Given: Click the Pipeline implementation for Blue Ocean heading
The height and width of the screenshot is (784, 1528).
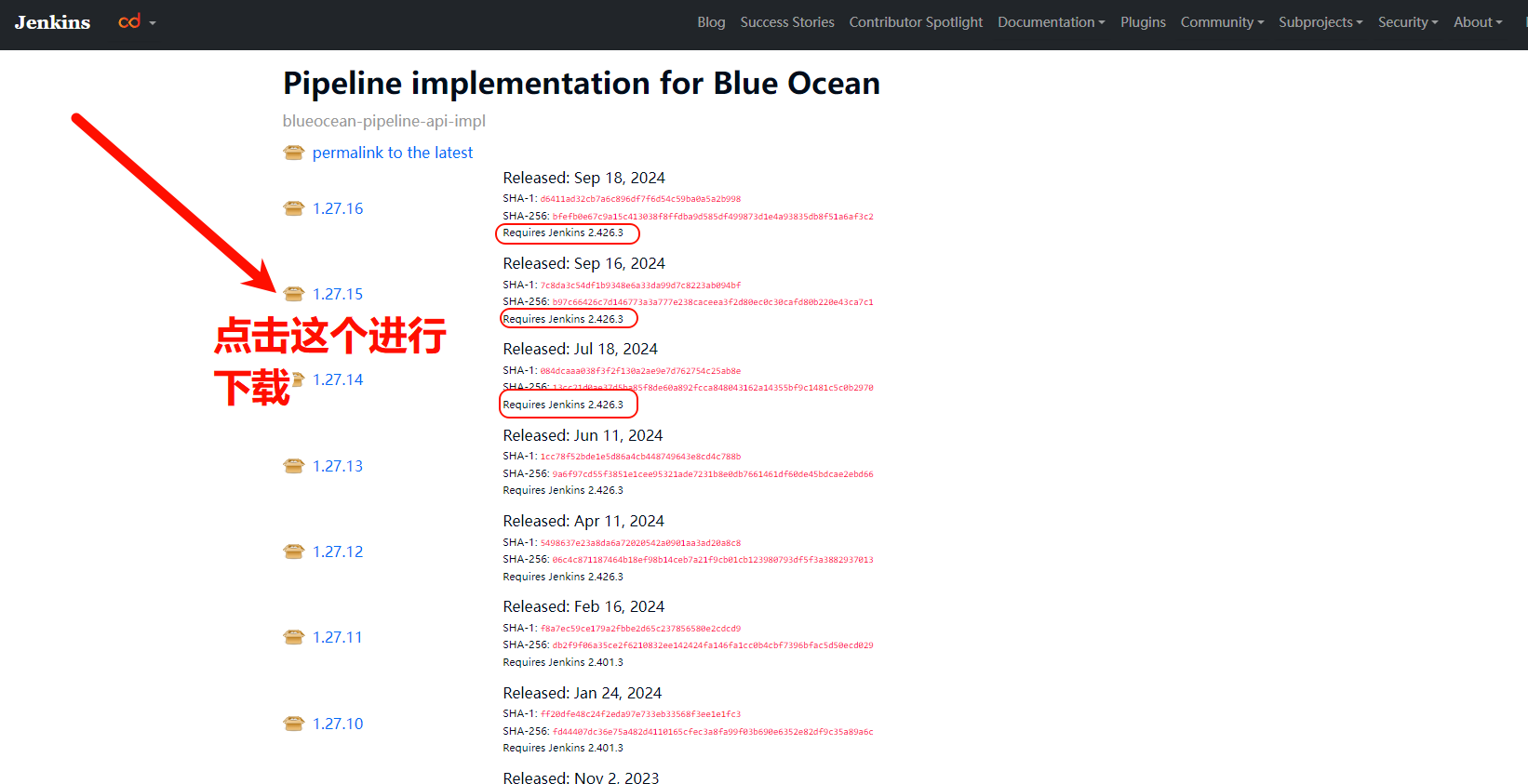Looking at the screenshot, I should pyautogui.click(x=582, y=83).
